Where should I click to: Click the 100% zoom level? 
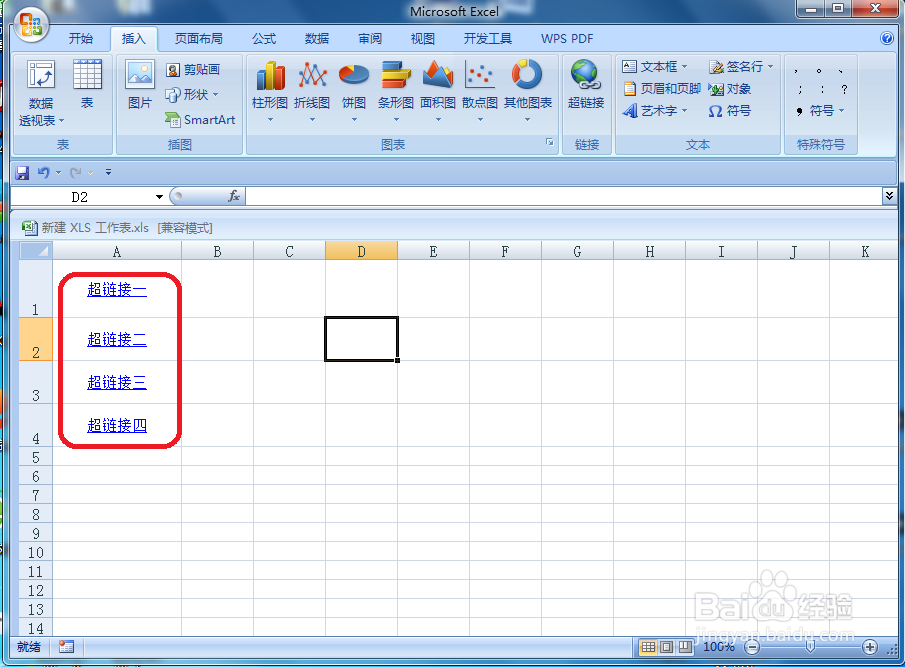pos(719,647)
